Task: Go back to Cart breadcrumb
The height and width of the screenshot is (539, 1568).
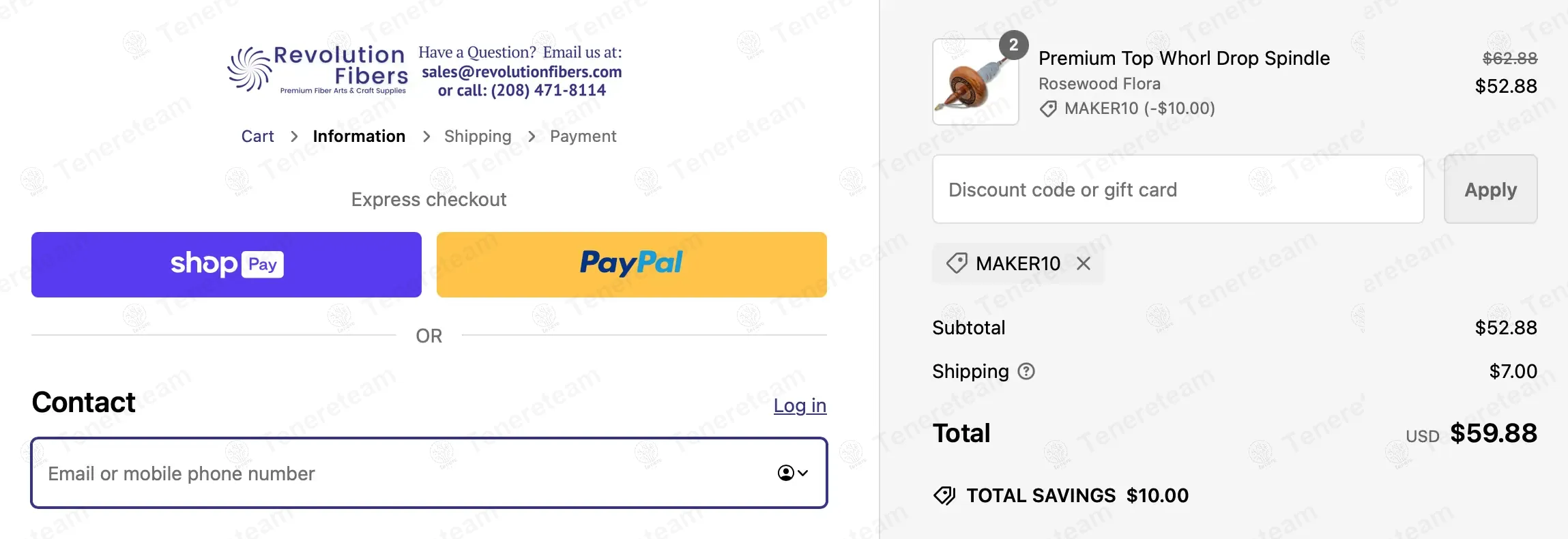Action: coord(257,136)
